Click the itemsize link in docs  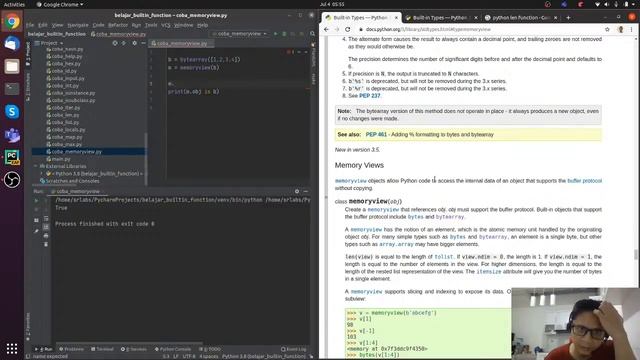[x=489, y=271]
